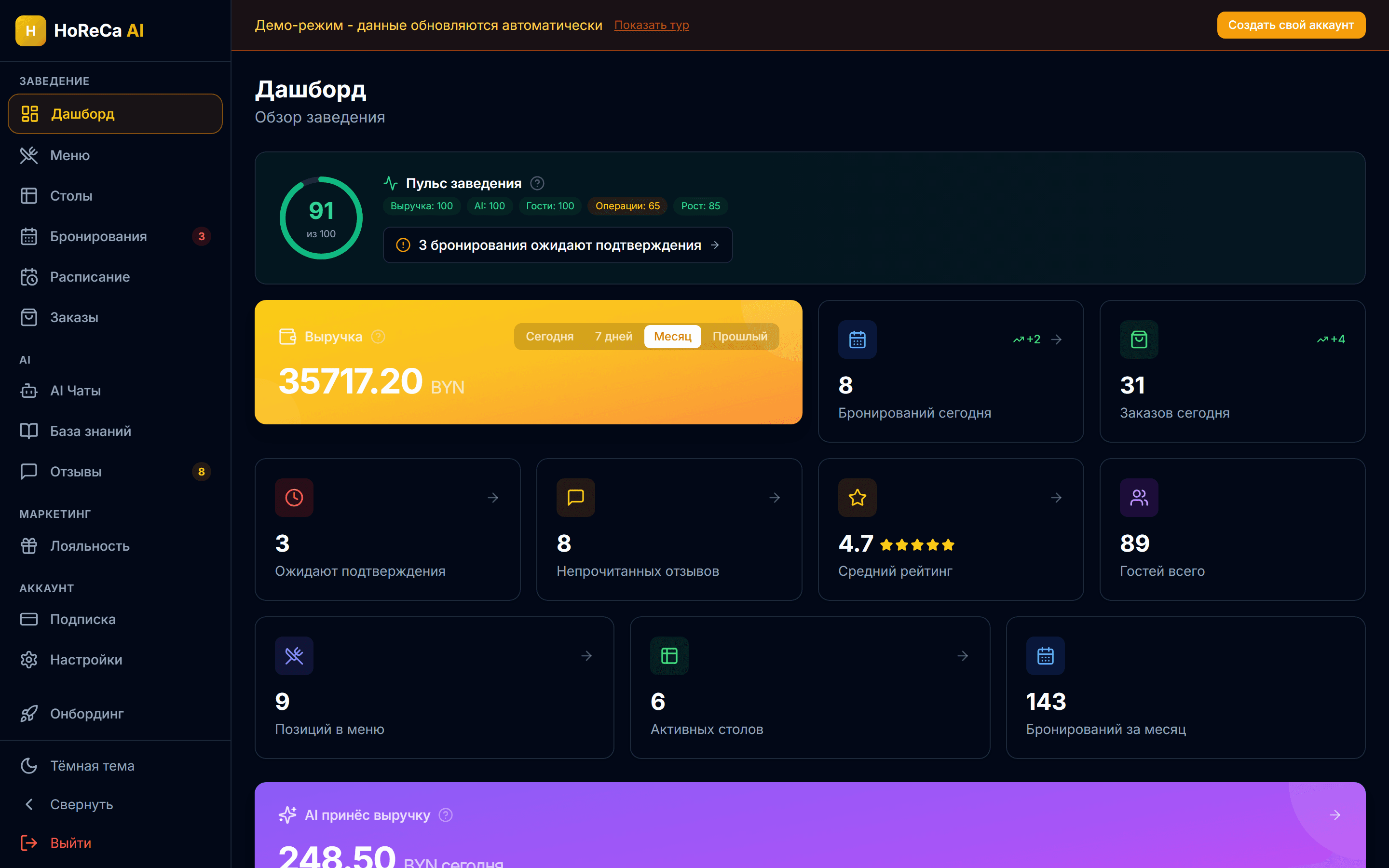Click the Гостей всего card
This screenshot has height=868, width=1389.
coord(1232,529)
